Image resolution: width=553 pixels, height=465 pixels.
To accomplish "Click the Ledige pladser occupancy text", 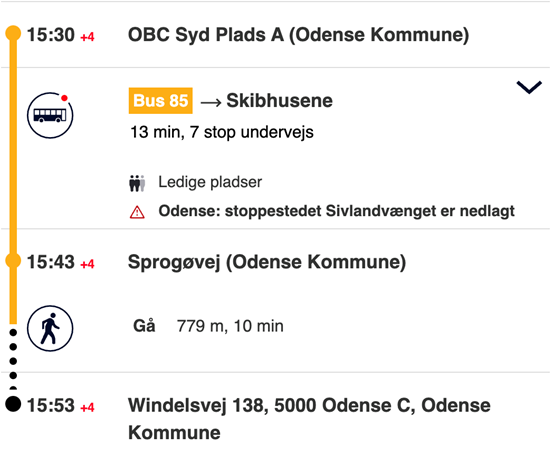I will click(210, 182).
